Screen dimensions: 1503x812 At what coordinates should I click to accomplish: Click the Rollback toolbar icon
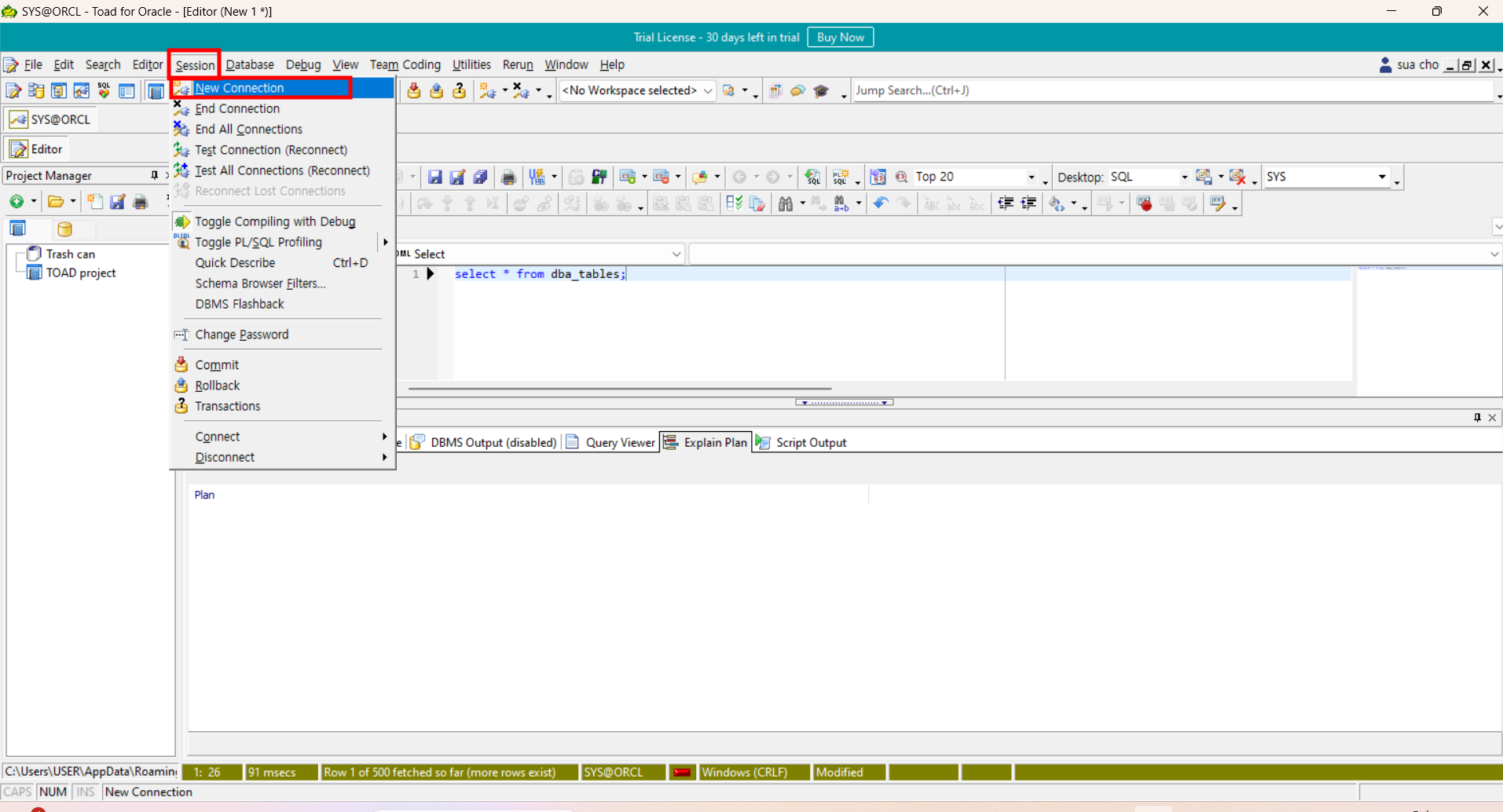(x=436, y=91)
